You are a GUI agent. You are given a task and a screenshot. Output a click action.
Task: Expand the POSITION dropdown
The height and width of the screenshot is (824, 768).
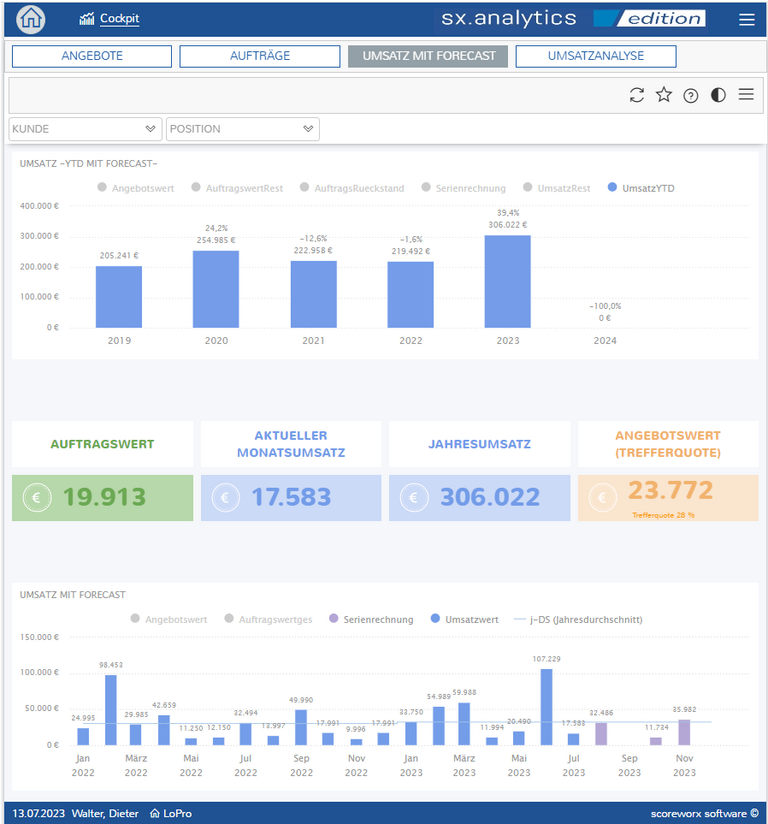(242, 129)
